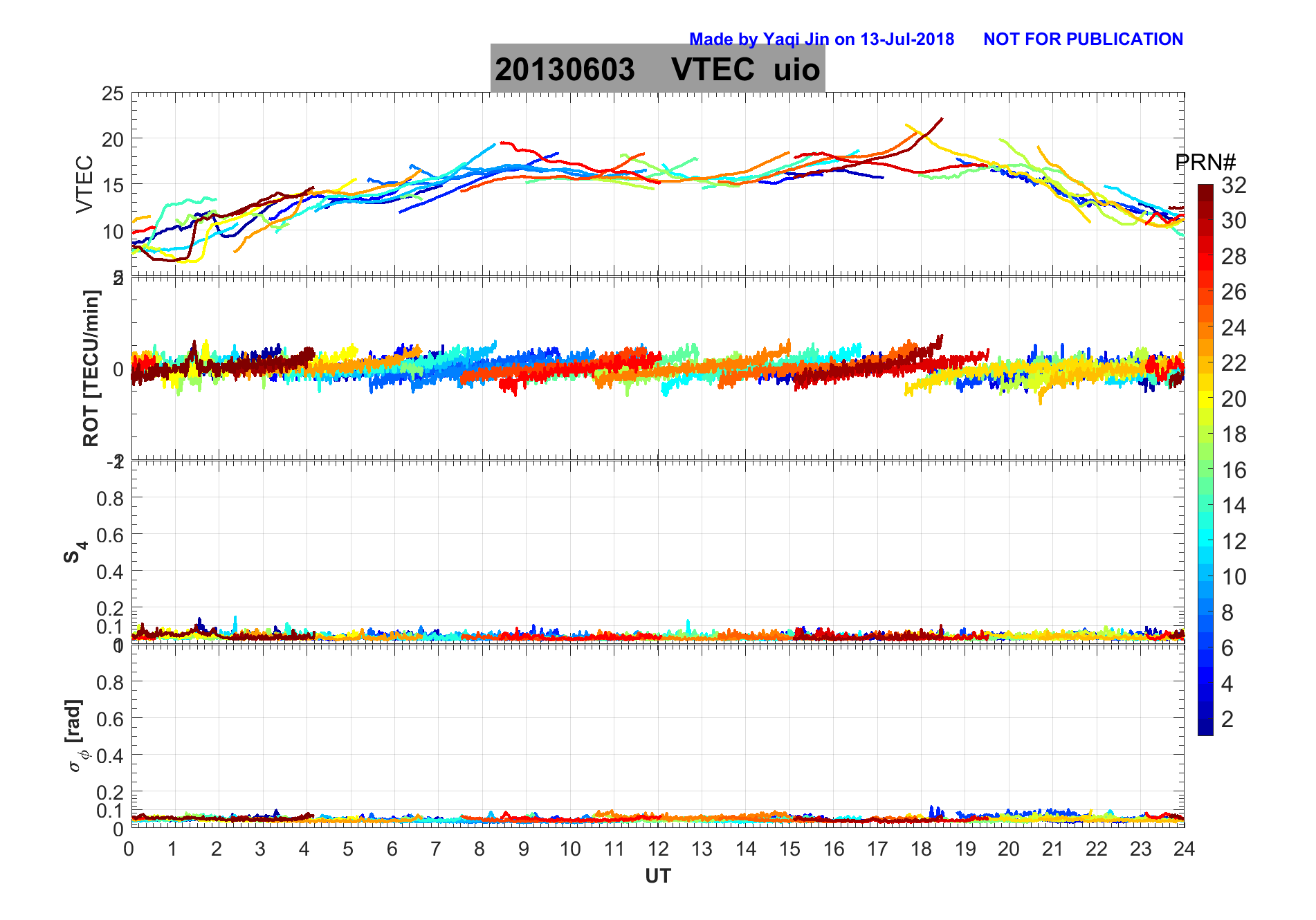Select the "Made by Yaqi Jin on 13-Jul-2018" credit text
The image size is (1316, 920).
point(821,39)
